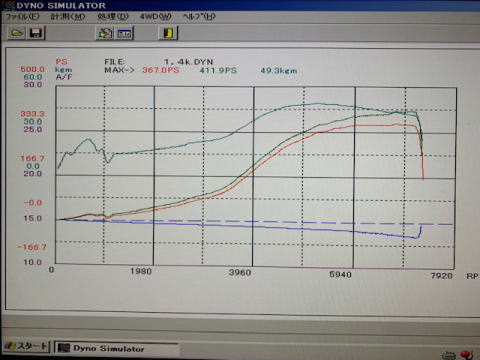The width and height of the screenshot is (480, 360).
Task: Click the 3960 RPM axis label
Action: pyautogui.click(x=240, y=273)
